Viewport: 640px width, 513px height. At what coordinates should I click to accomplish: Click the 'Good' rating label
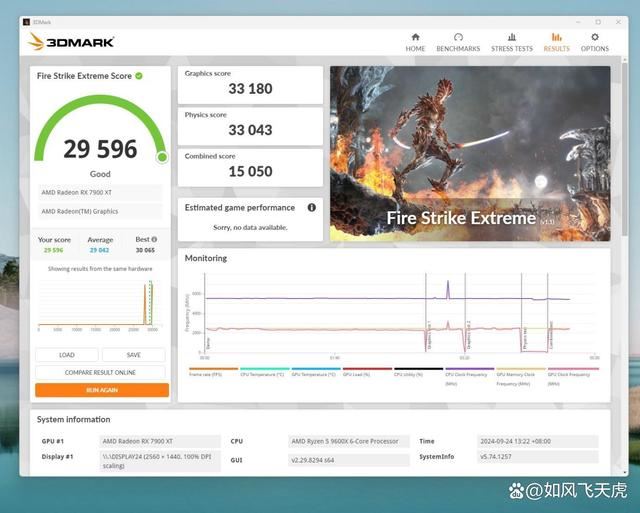pos(100,174)
